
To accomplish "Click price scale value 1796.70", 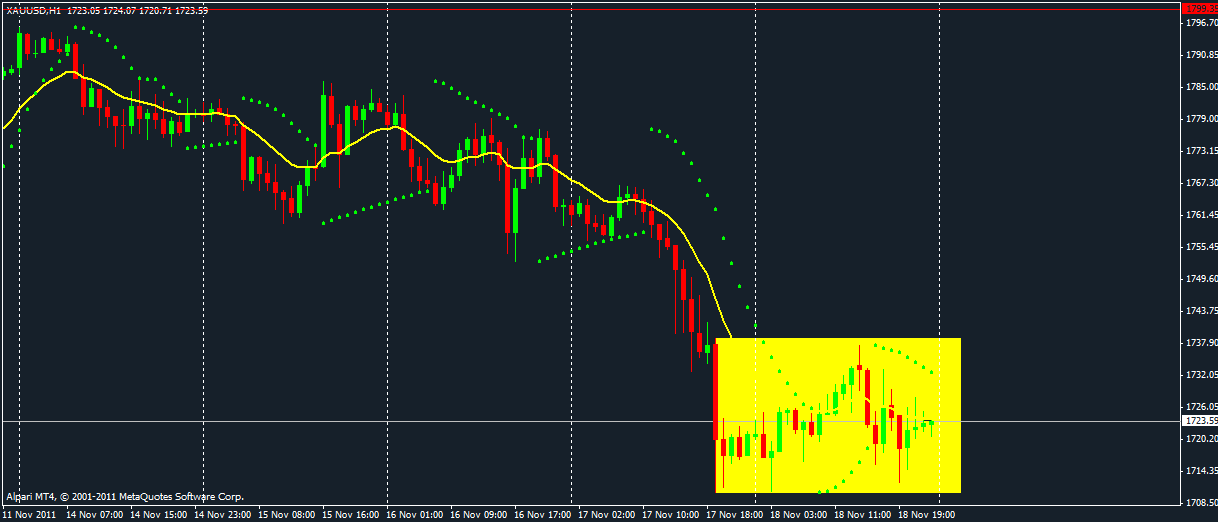I will pos(1200,22).
